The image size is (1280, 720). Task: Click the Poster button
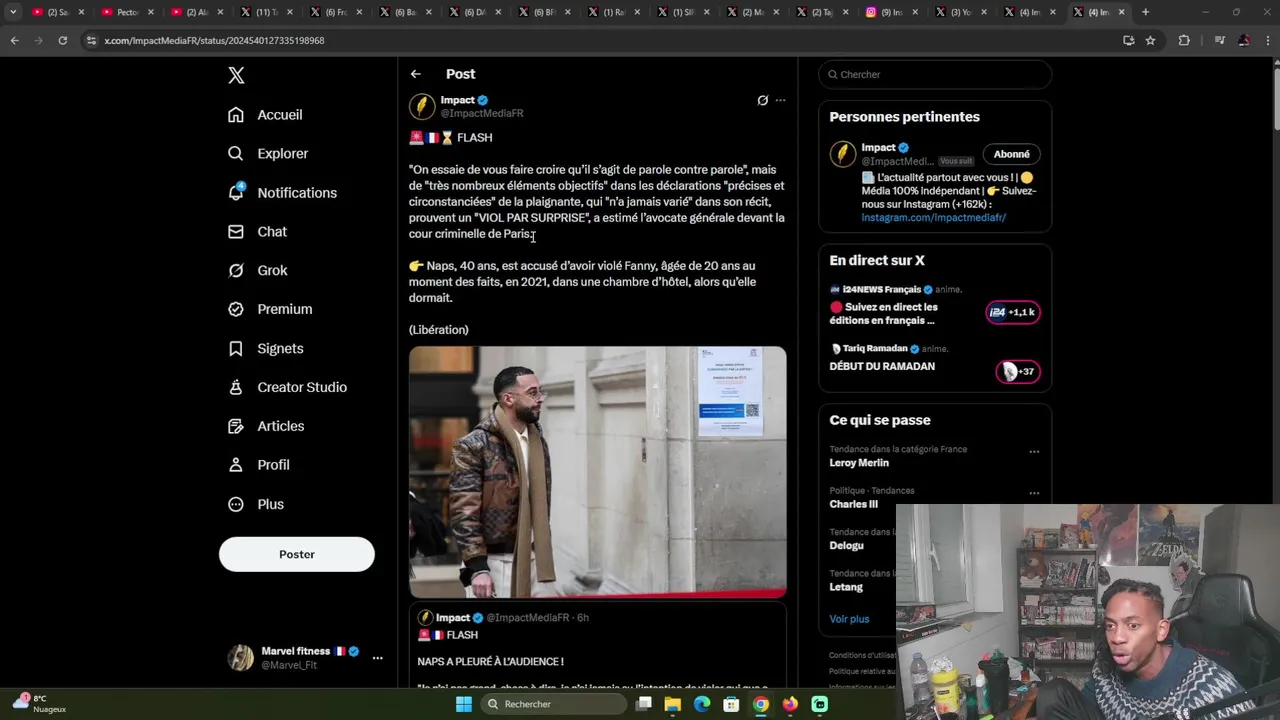tap(297, 554)
